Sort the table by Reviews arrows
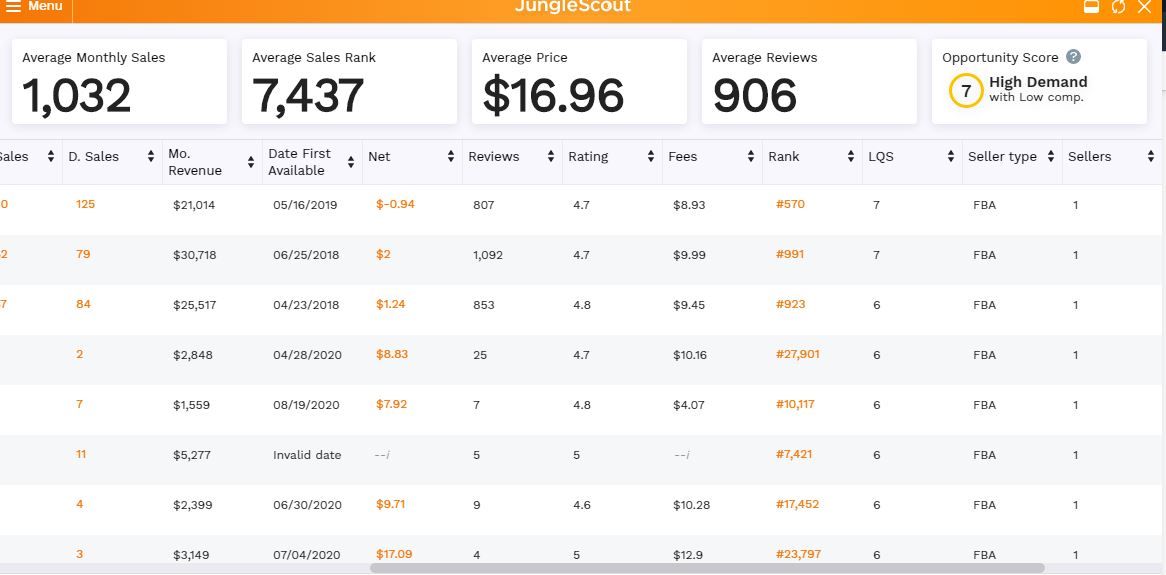The width and height of the screenshot is (1166, 575). point(551,157)
